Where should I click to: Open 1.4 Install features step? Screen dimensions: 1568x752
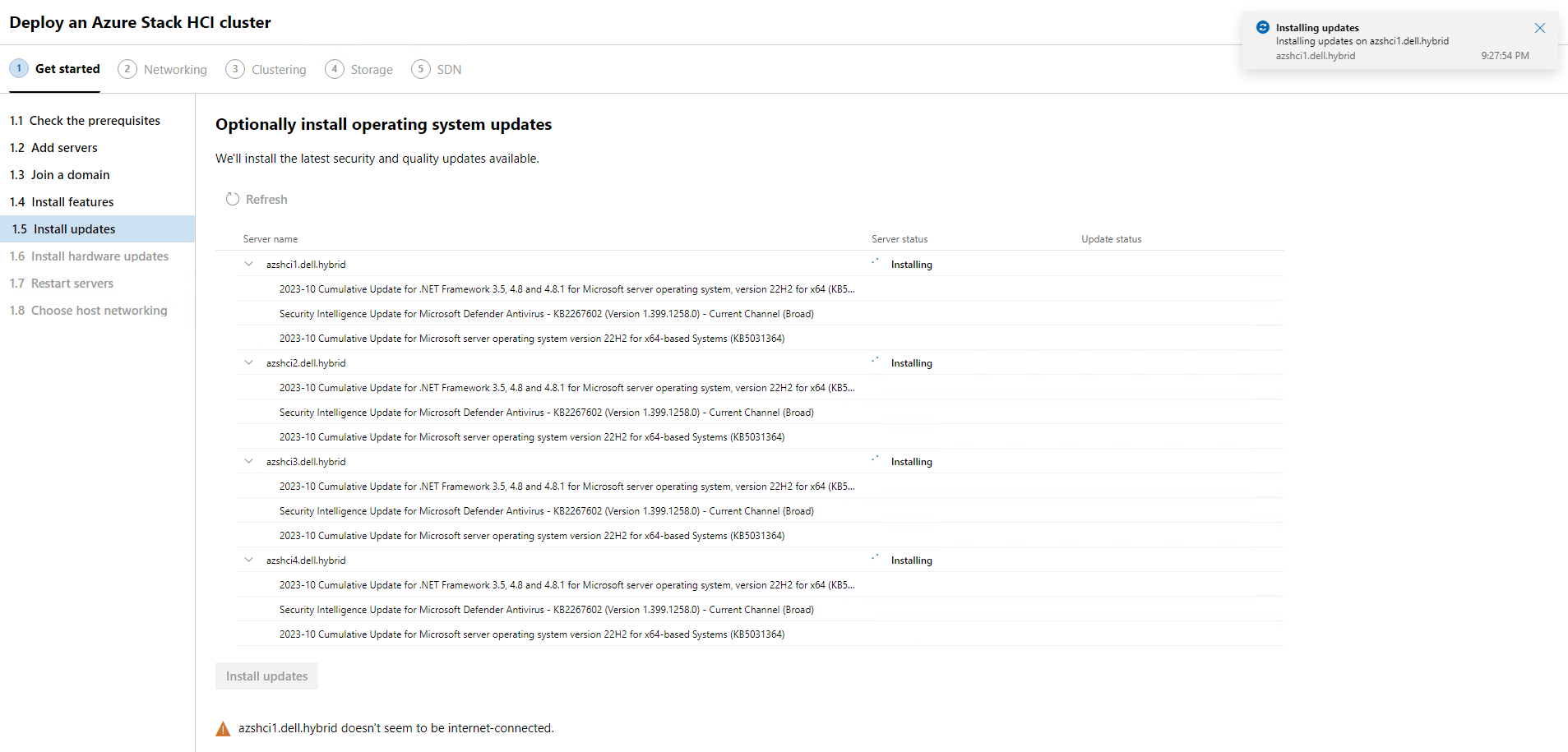[x=72, y=202]
